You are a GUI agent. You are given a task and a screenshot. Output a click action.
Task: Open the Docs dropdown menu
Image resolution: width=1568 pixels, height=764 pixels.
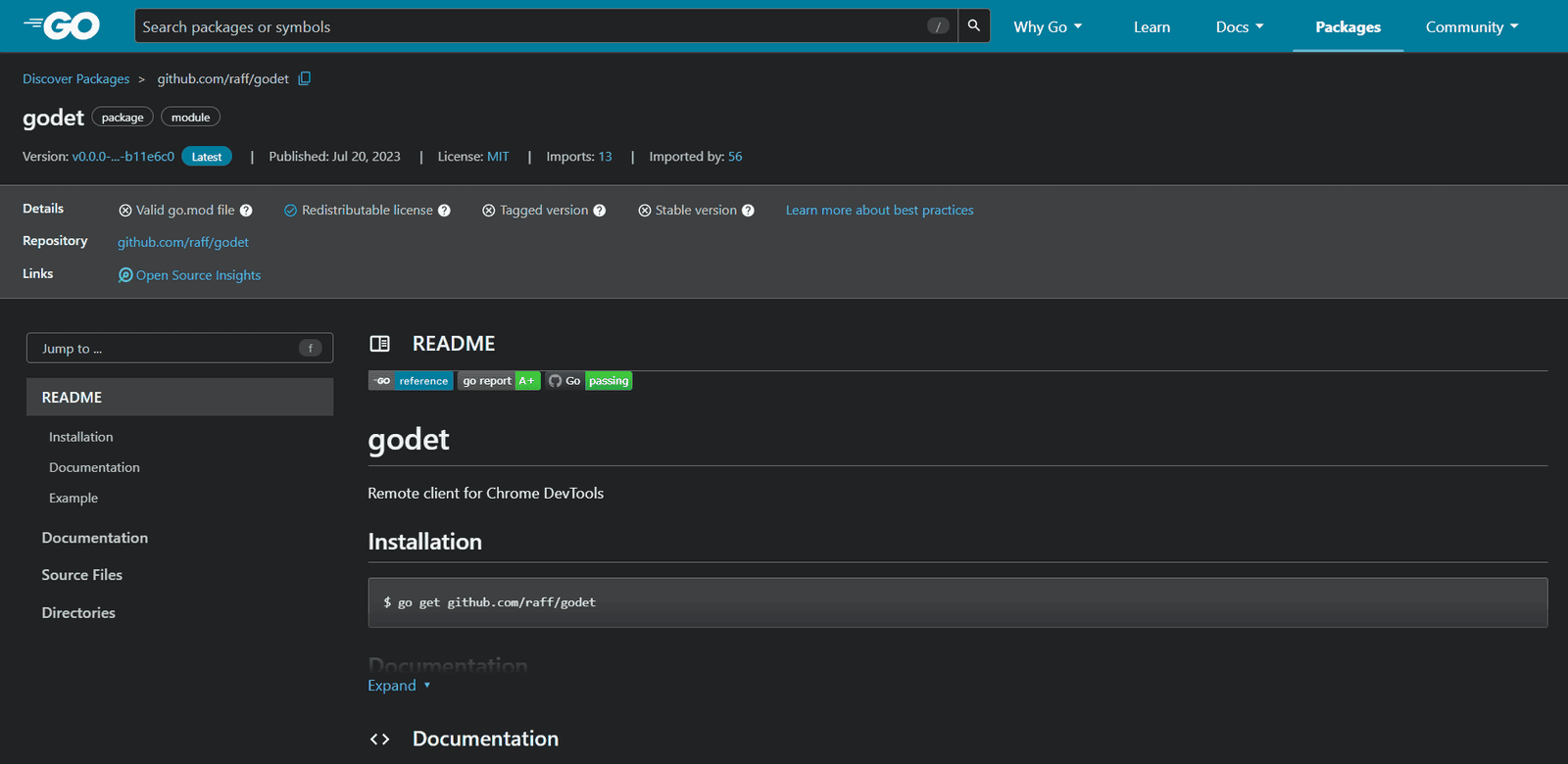click(x=1240, y=26)
